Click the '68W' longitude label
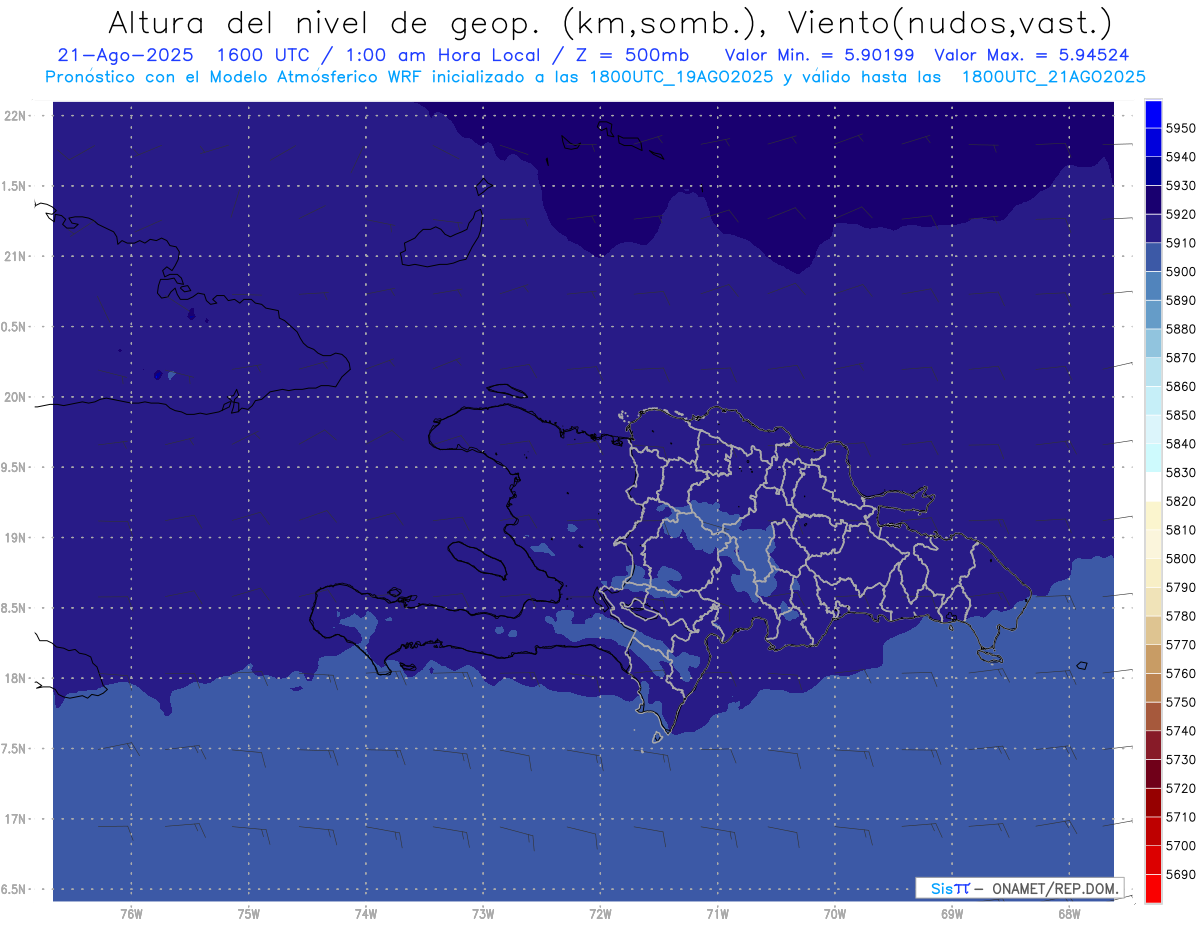Viewport: 1200px width, 927px height. tap(1069, 914)
